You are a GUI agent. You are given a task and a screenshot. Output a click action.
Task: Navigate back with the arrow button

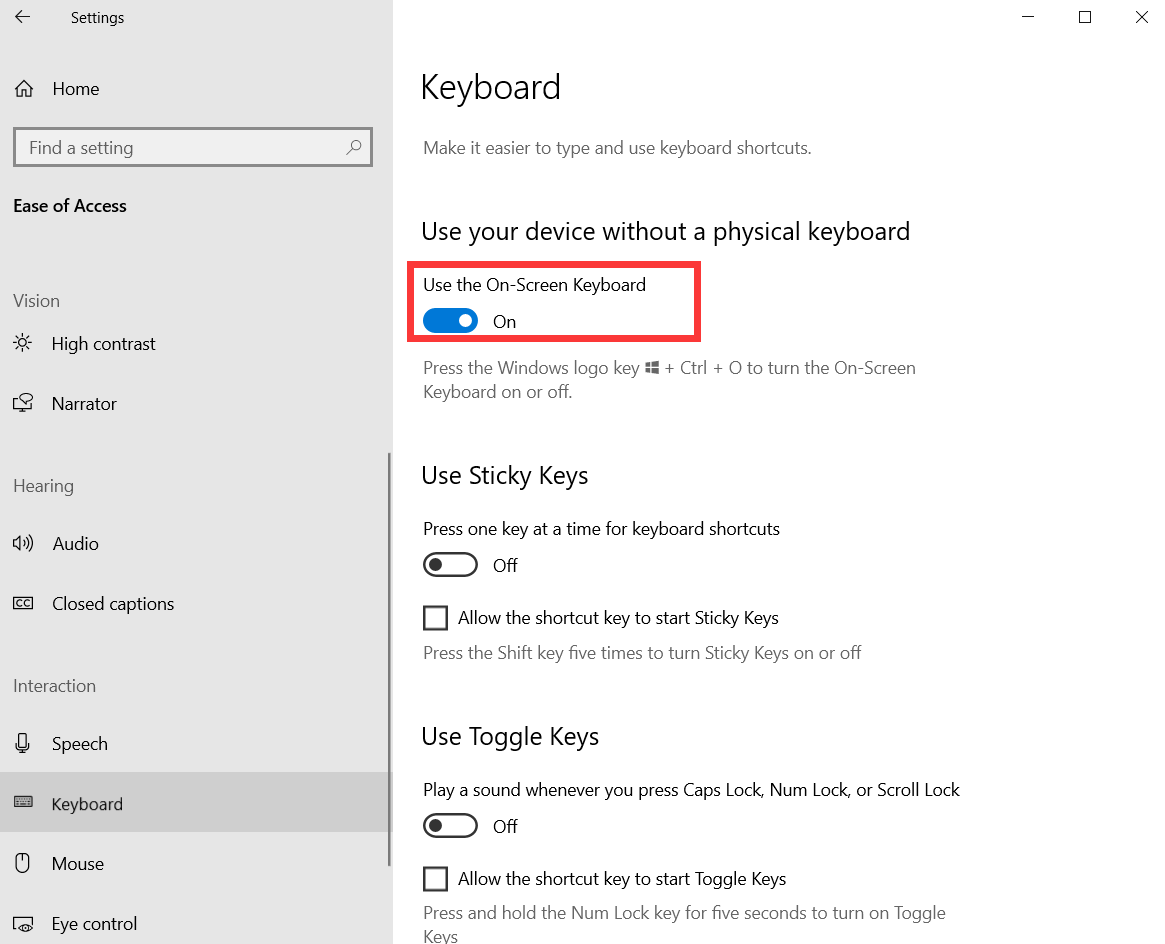[22, 16]
